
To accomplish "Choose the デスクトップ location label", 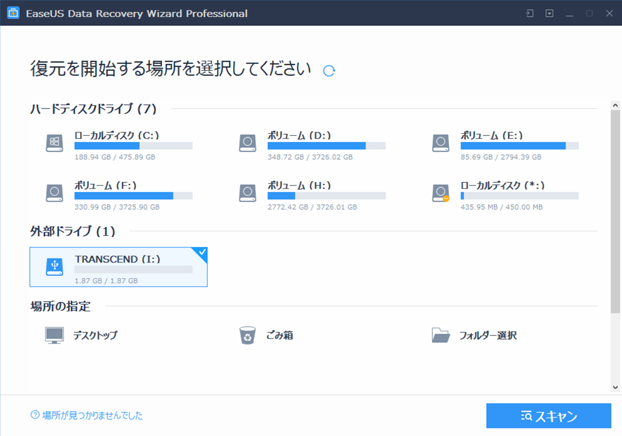I will tap(95, 336).
